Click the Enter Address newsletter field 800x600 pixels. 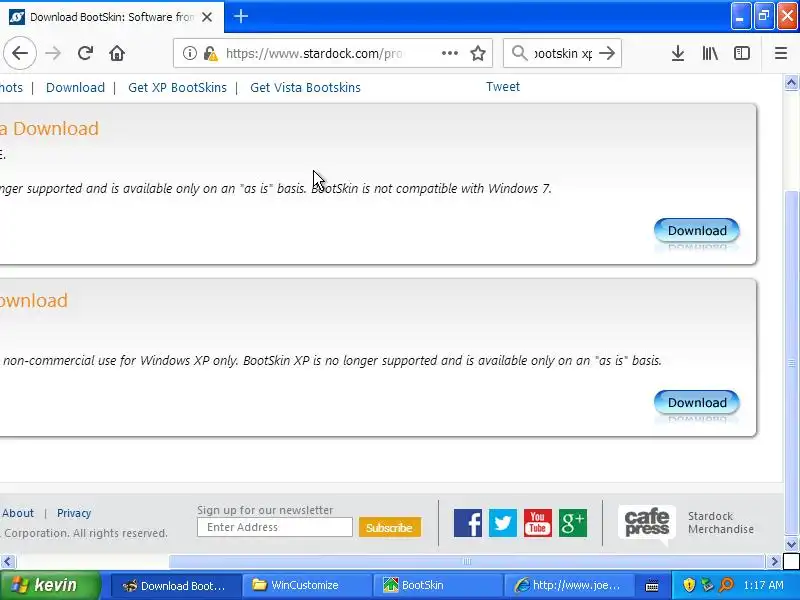tap(274, 527)
